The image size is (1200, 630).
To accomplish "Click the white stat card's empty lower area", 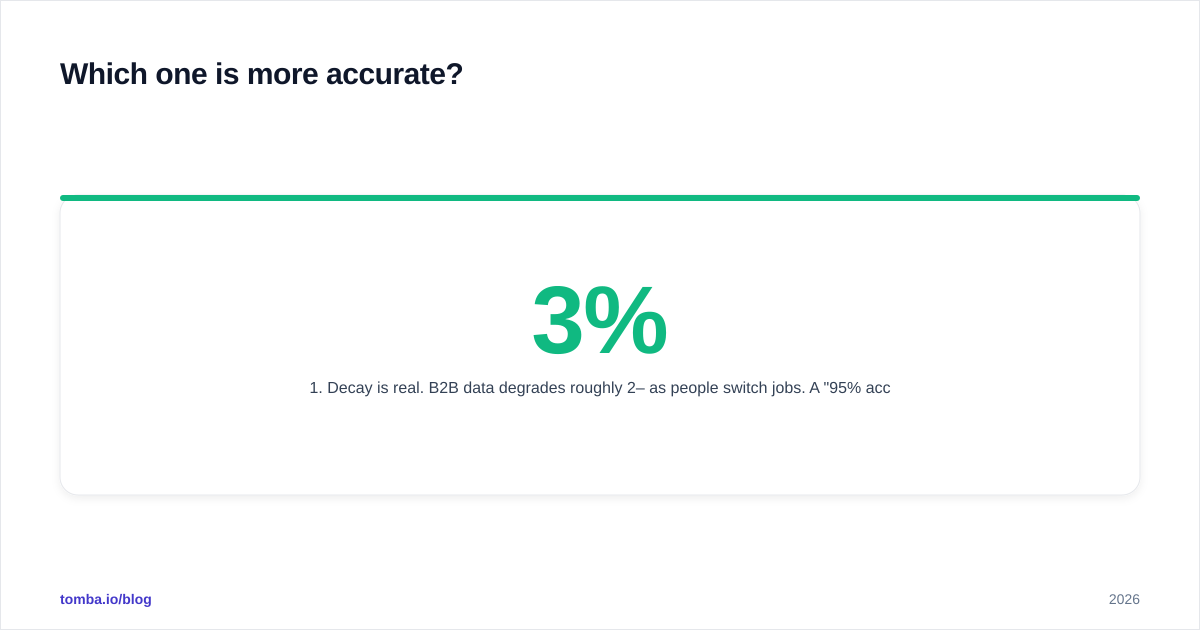I will coord(600,450).
